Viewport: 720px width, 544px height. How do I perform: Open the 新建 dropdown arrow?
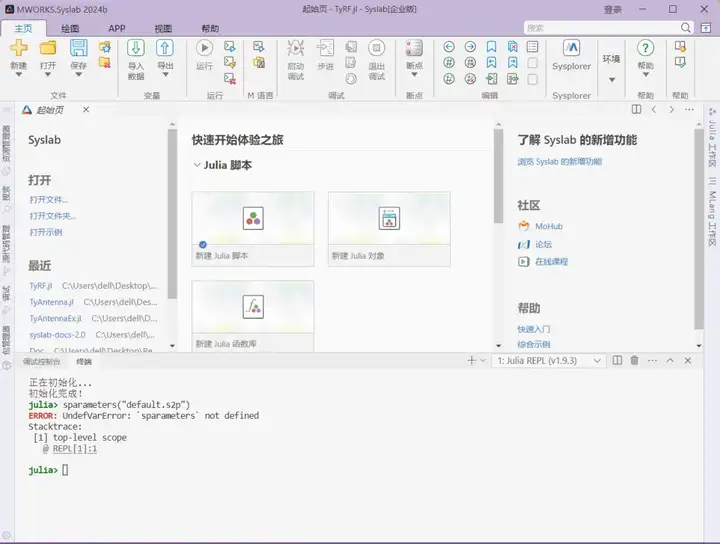(19, 74)
